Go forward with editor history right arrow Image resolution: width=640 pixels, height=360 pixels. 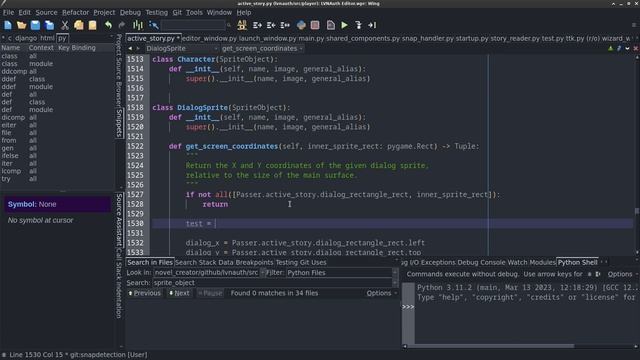click(x=138, y=49)
